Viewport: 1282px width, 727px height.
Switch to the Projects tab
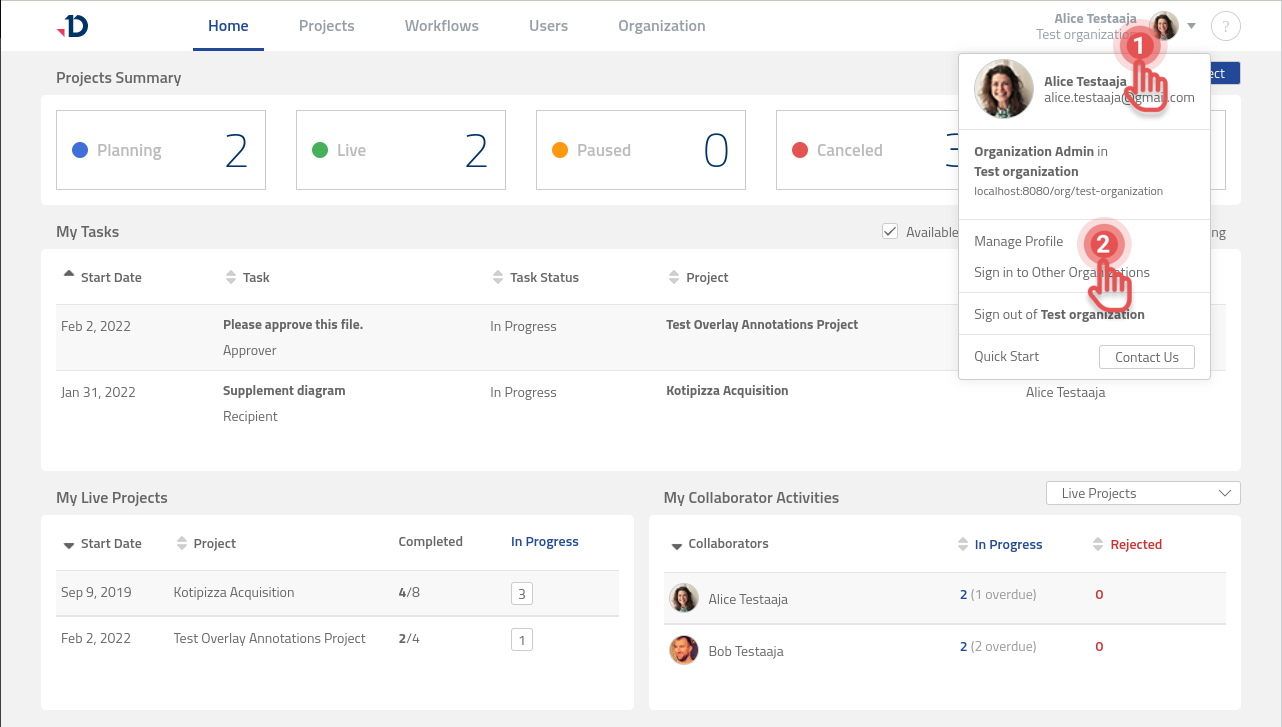tap(326, 26)
